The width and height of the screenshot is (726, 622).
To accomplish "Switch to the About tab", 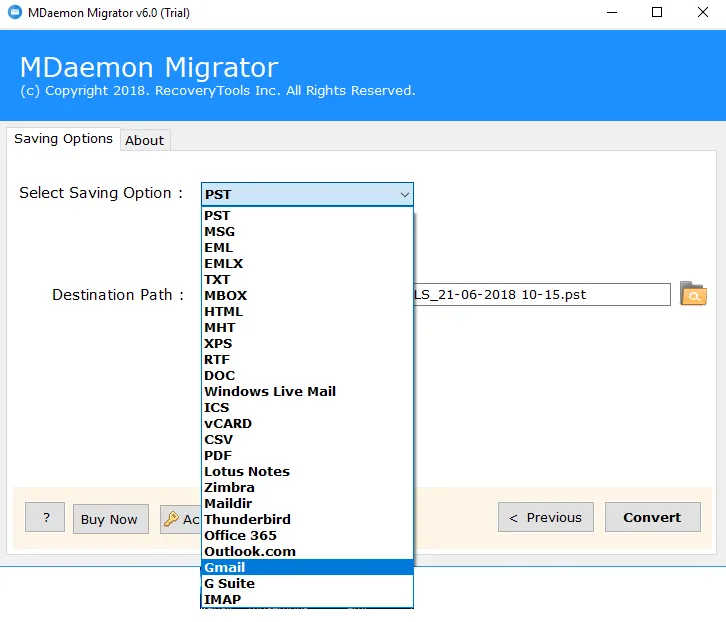I will [x=144, y=140].
